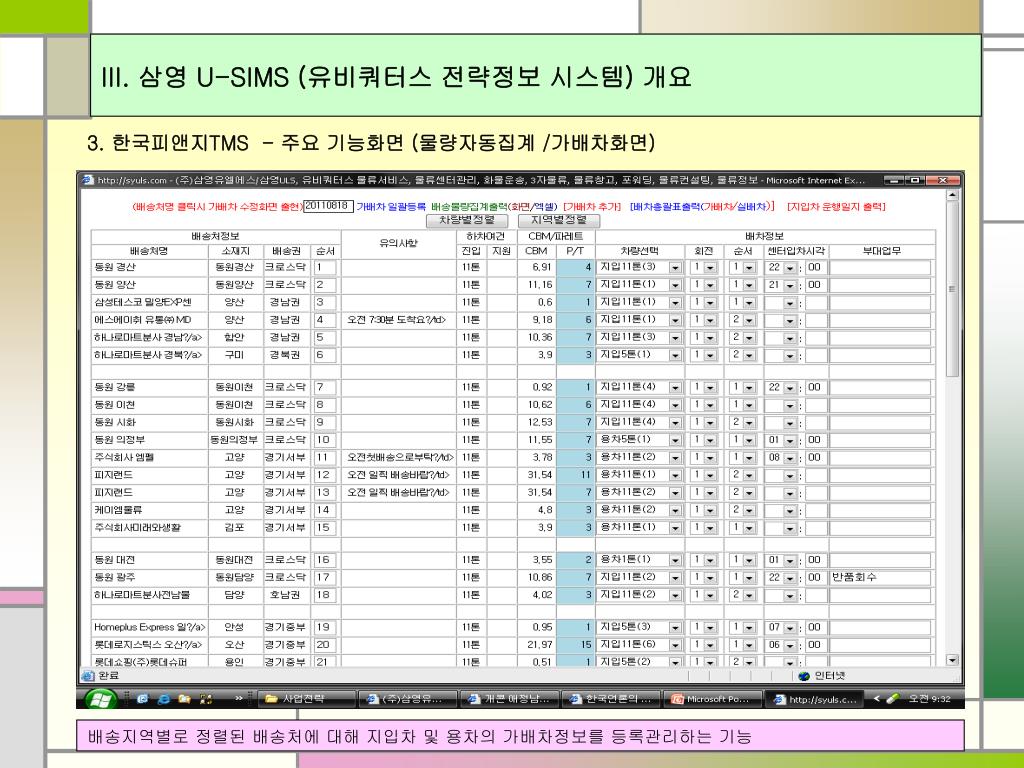Switch to the 사업전략 taskbar folder
Viewport: 1024px width, 768px height.
pyautogui.click(x=306, y=699)
